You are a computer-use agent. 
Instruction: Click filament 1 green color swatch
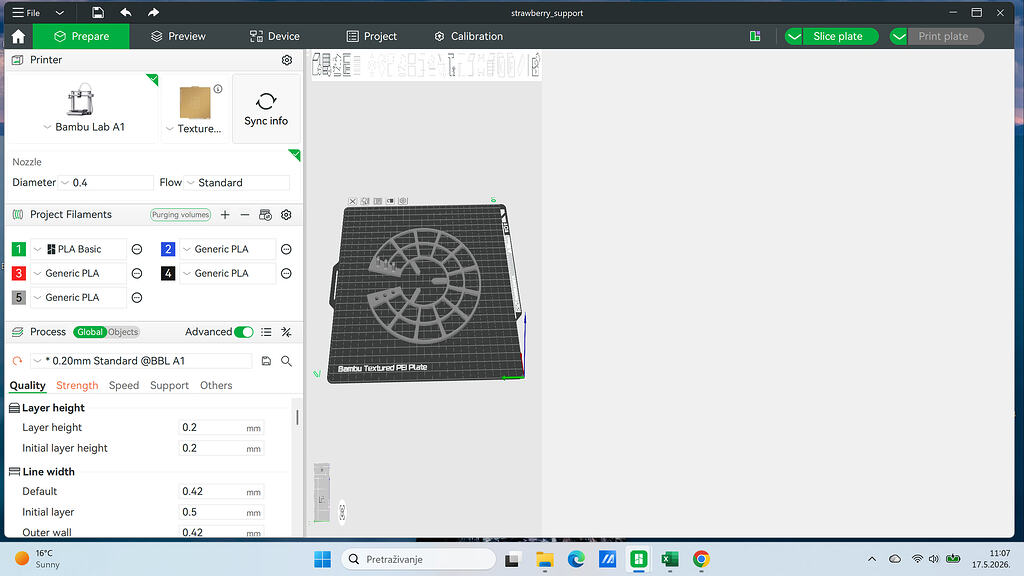19,249
